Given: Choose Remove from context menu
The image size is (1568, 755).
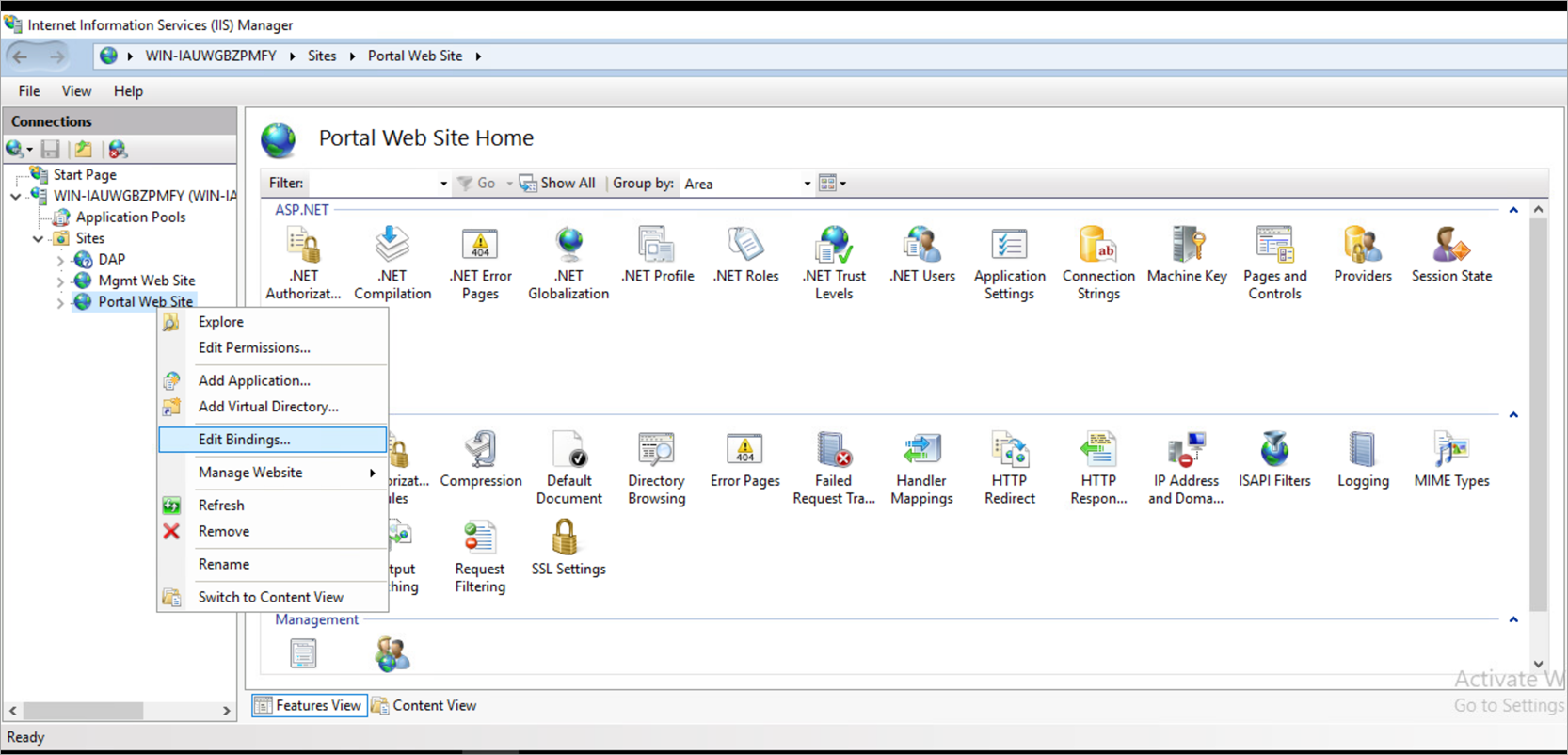Looking at the screenshot, I should click(273, 531).
